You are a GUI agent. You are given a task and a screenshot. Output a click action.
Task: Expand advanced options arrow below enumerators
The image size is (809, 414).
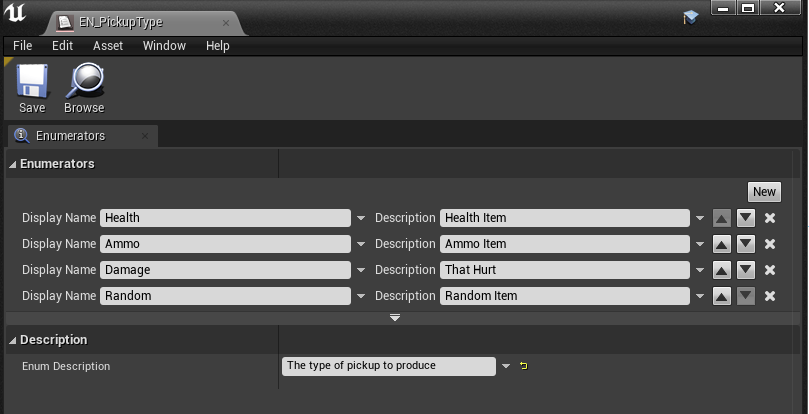tap(395, 317)
